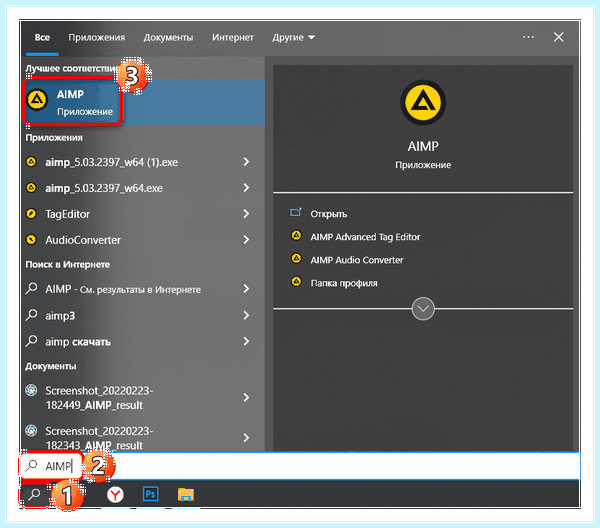Open Photoshop from the taskbar

tap(150, 494)
